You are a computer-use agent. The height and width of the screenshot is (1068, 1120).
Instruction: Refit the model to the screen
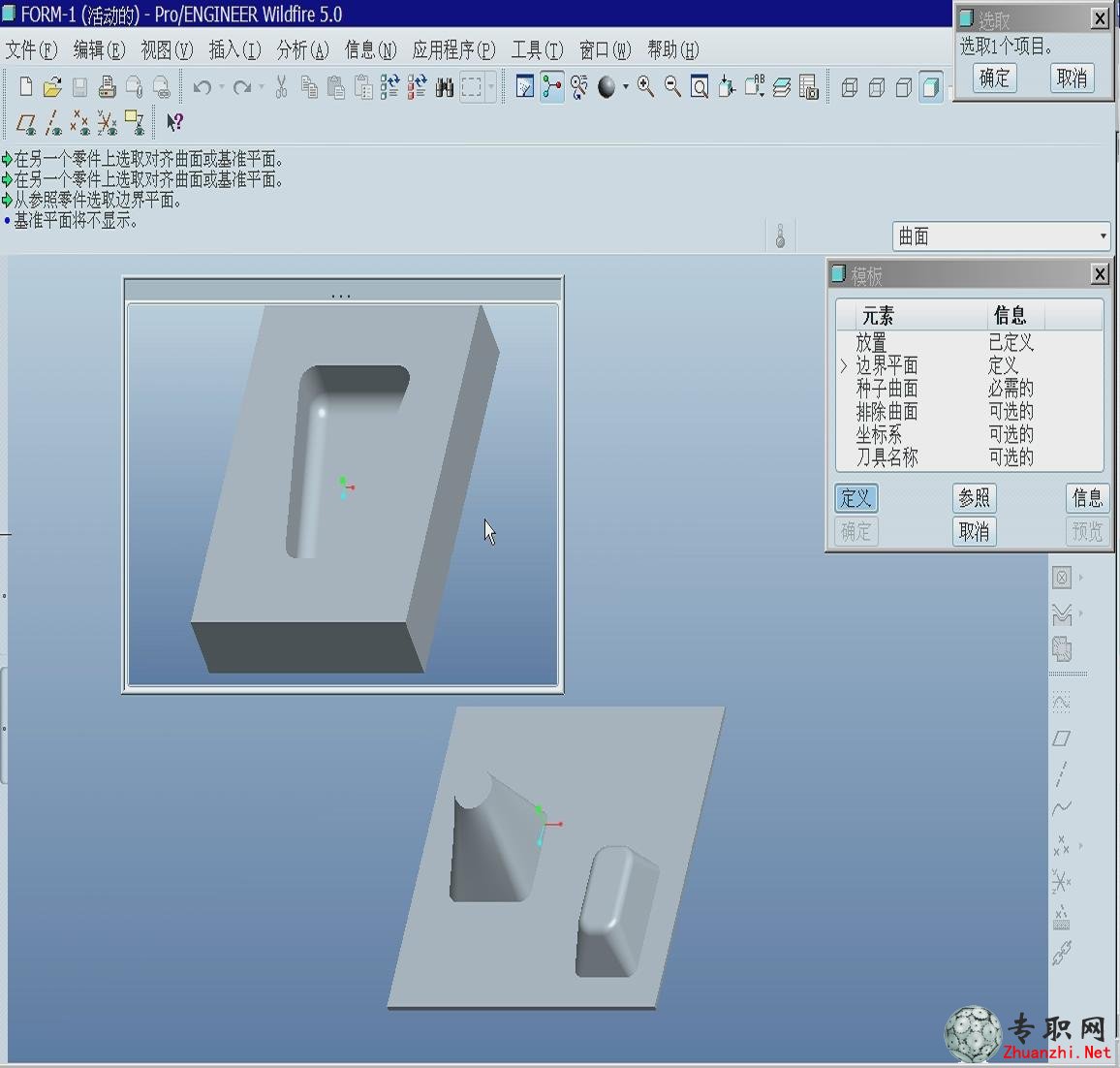pyautogui.click(x=700, y=87)
